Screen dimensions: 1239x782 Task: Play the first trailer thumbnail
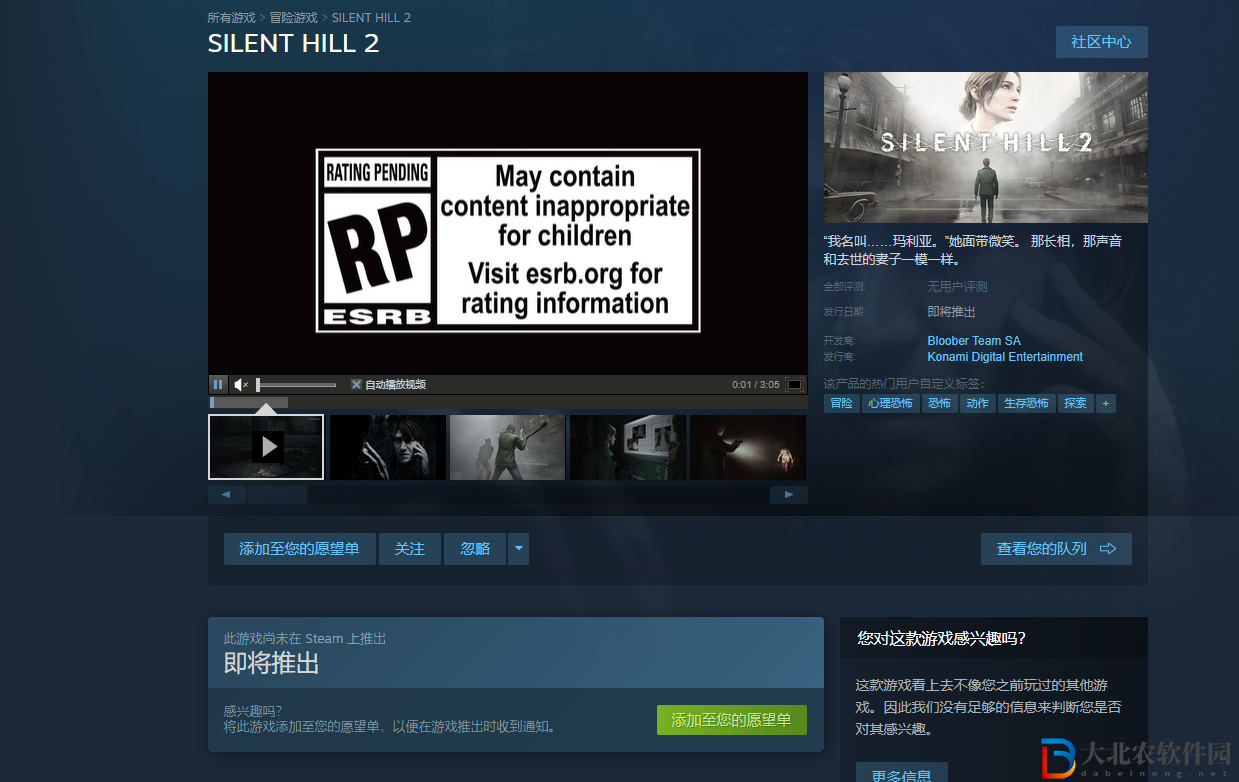coord(266,447)
